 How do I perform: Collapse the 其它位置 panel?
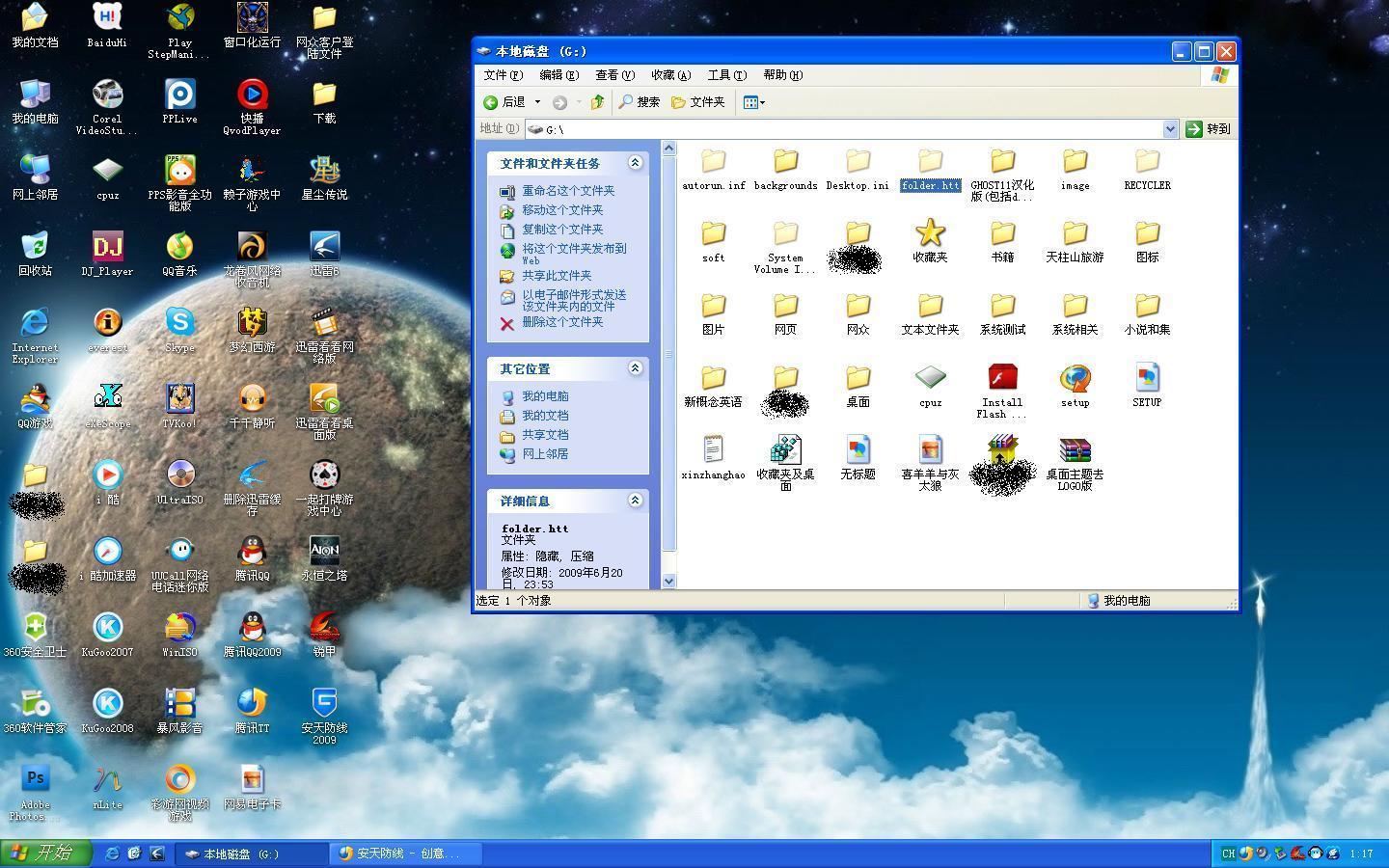[x=635, y=368]
